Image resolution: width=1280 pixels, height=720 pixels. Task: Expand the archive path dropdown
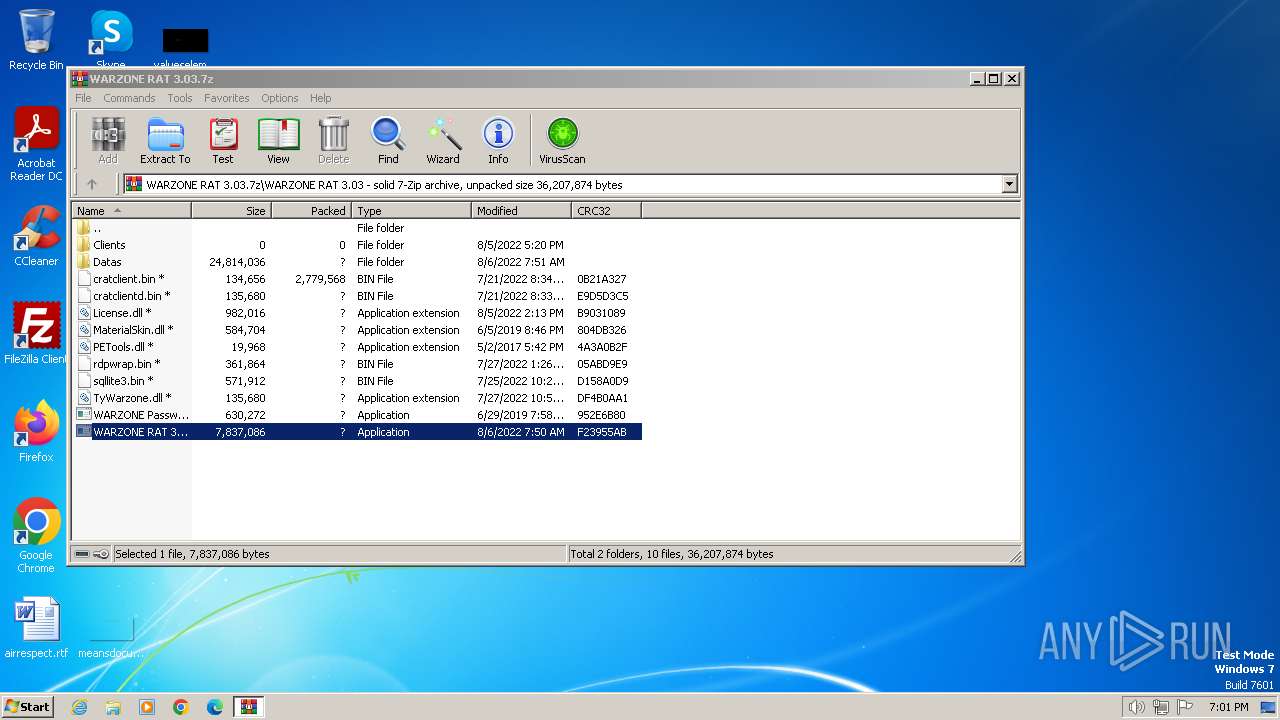tap(1009, 184)
